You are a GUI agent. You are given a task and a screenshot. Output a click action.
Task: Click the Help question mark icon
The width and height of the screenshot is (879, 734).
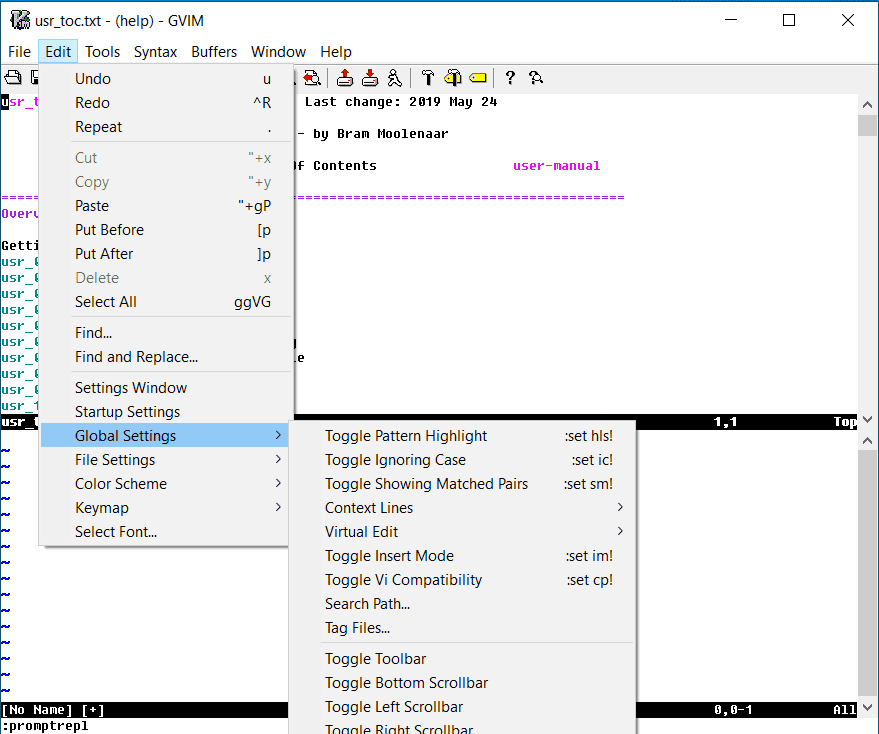click(510, 77)
